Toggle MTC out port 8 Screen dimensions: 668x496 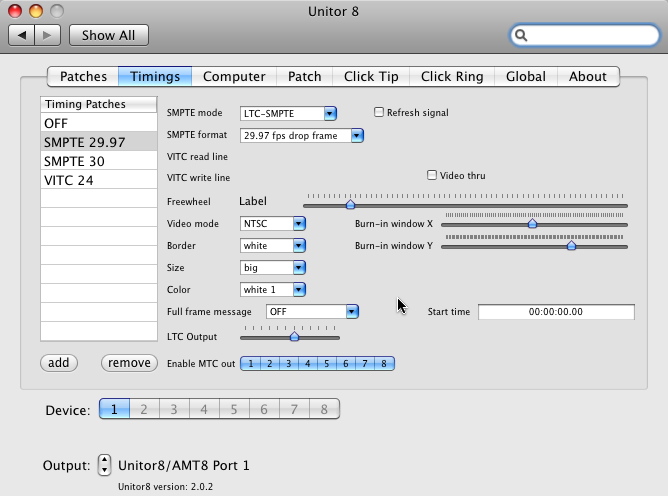[x=384, y=363]
